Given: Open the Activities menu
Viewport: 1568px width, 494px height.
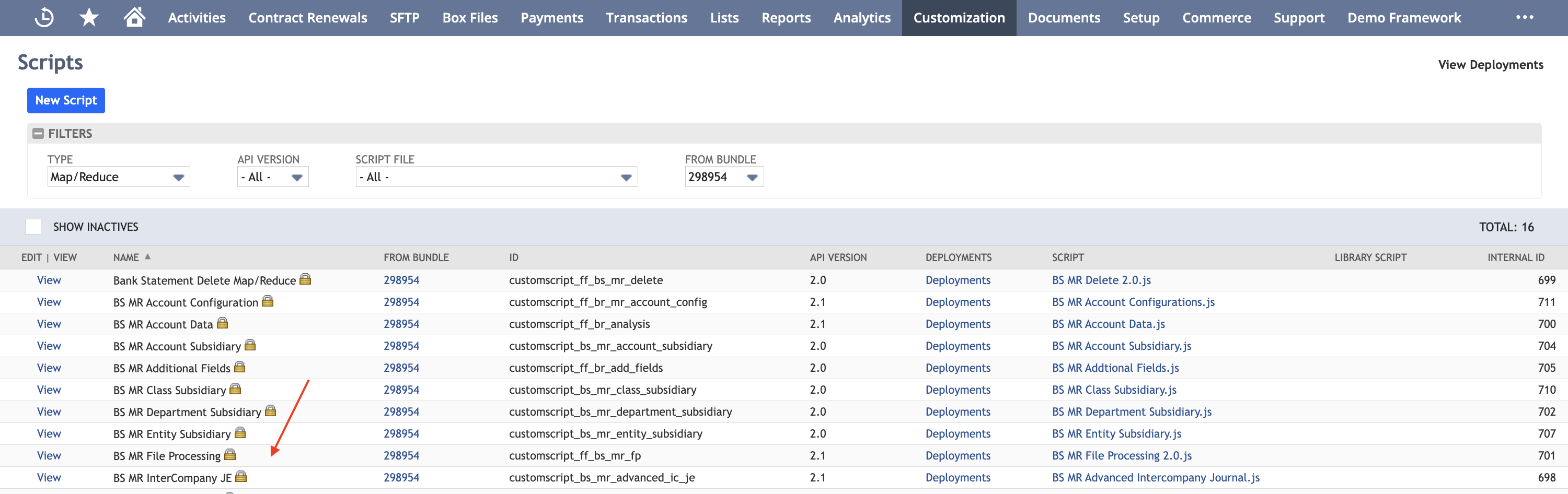Looking at the screenshot, I should coord(197,18).
